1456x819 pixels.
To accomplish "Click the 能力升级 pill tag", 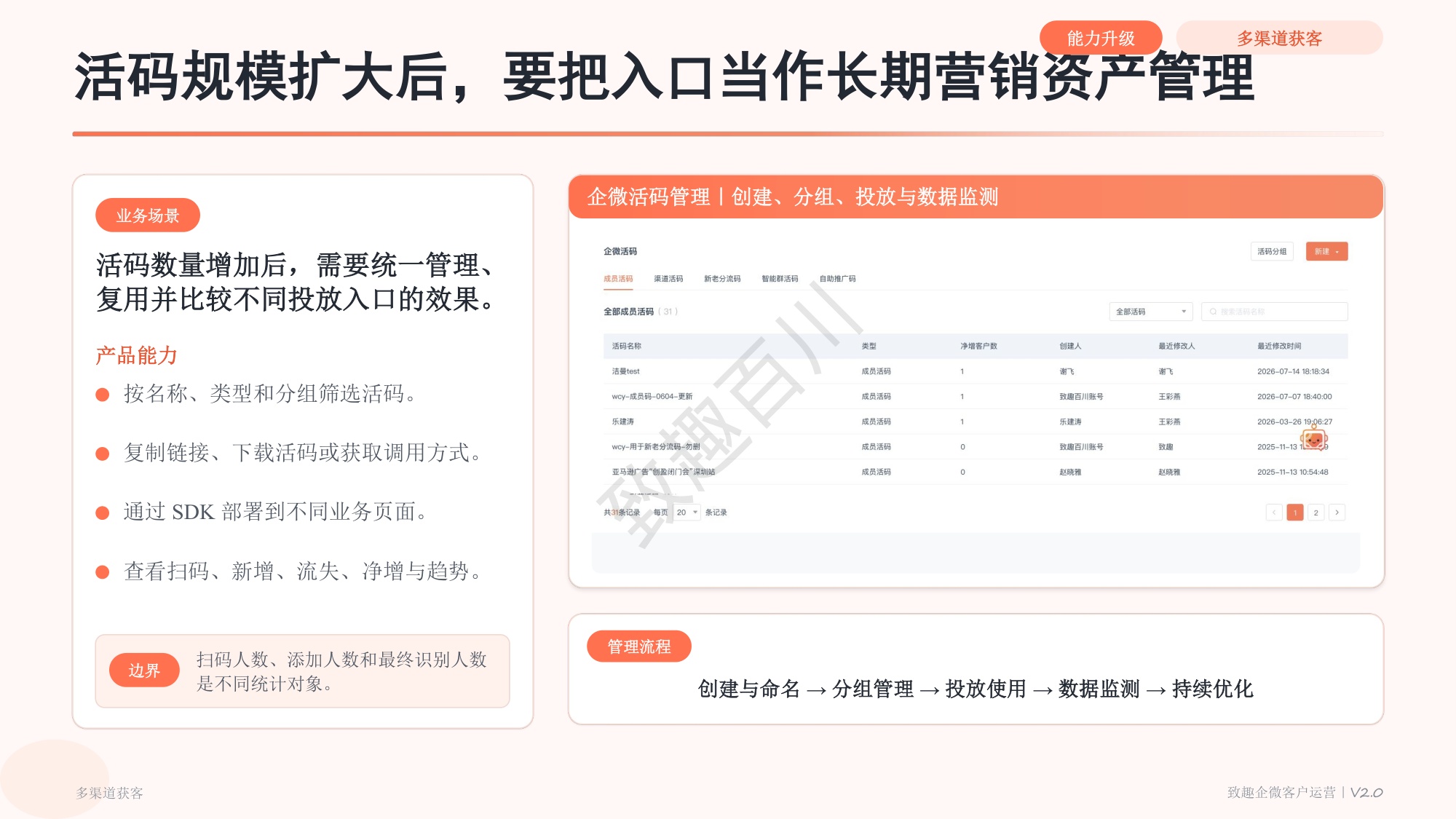I will point(1101,38).
